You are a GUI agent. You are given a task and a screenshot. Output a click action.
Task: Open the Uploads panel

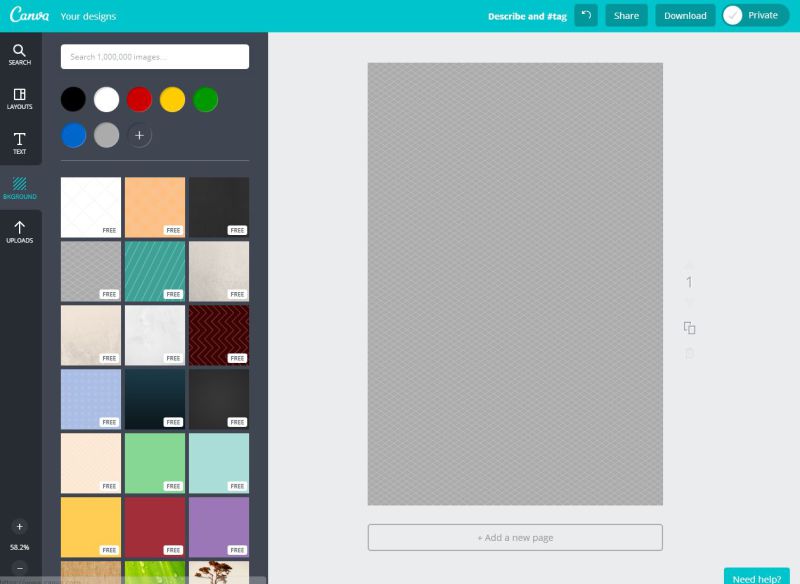point(20,232)
